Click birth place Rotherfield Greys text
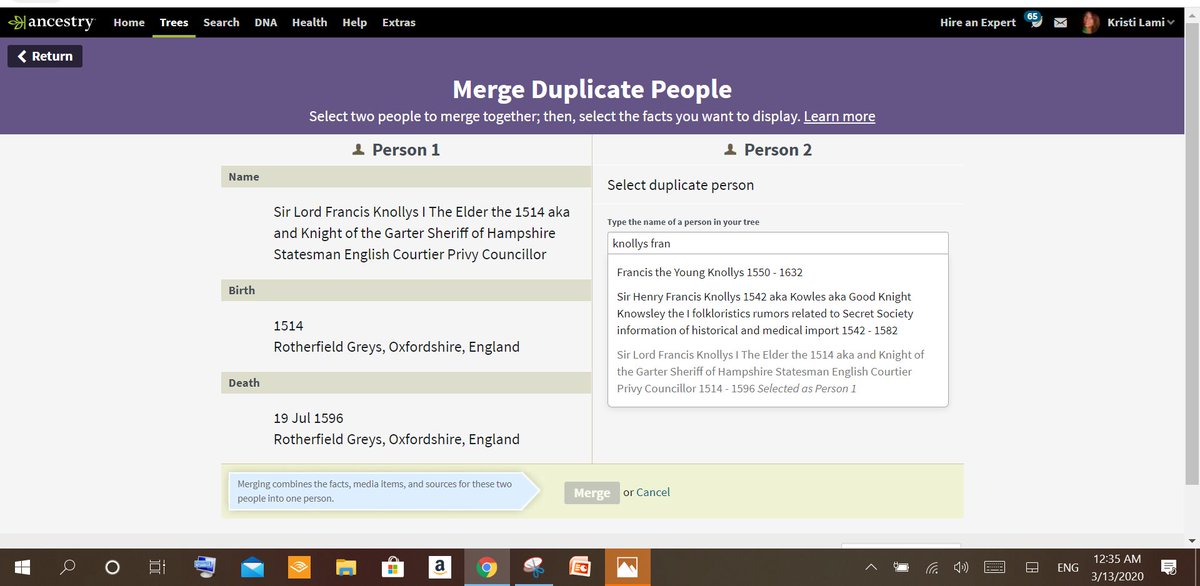The width and height of the screenshot is (1200, 586). [x=397, y=347]
